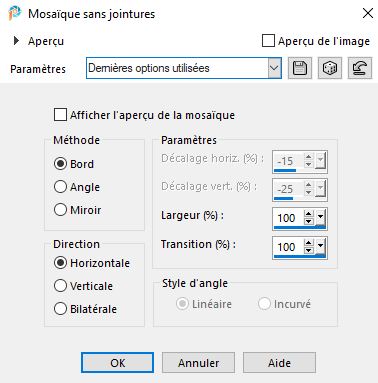Decrease Largeur value with down arrow
The image size is (378, 383).
click(x=309, y=221)
